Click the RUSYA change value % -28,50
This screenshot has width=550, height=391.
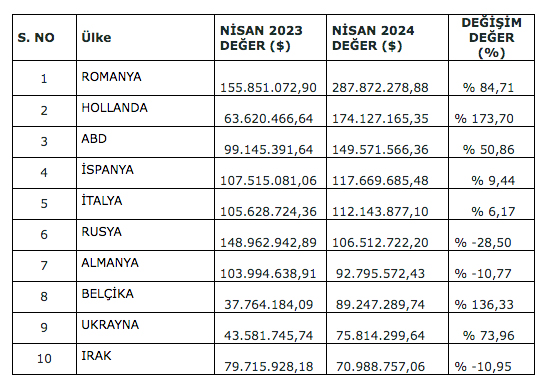tap(483, 243)
